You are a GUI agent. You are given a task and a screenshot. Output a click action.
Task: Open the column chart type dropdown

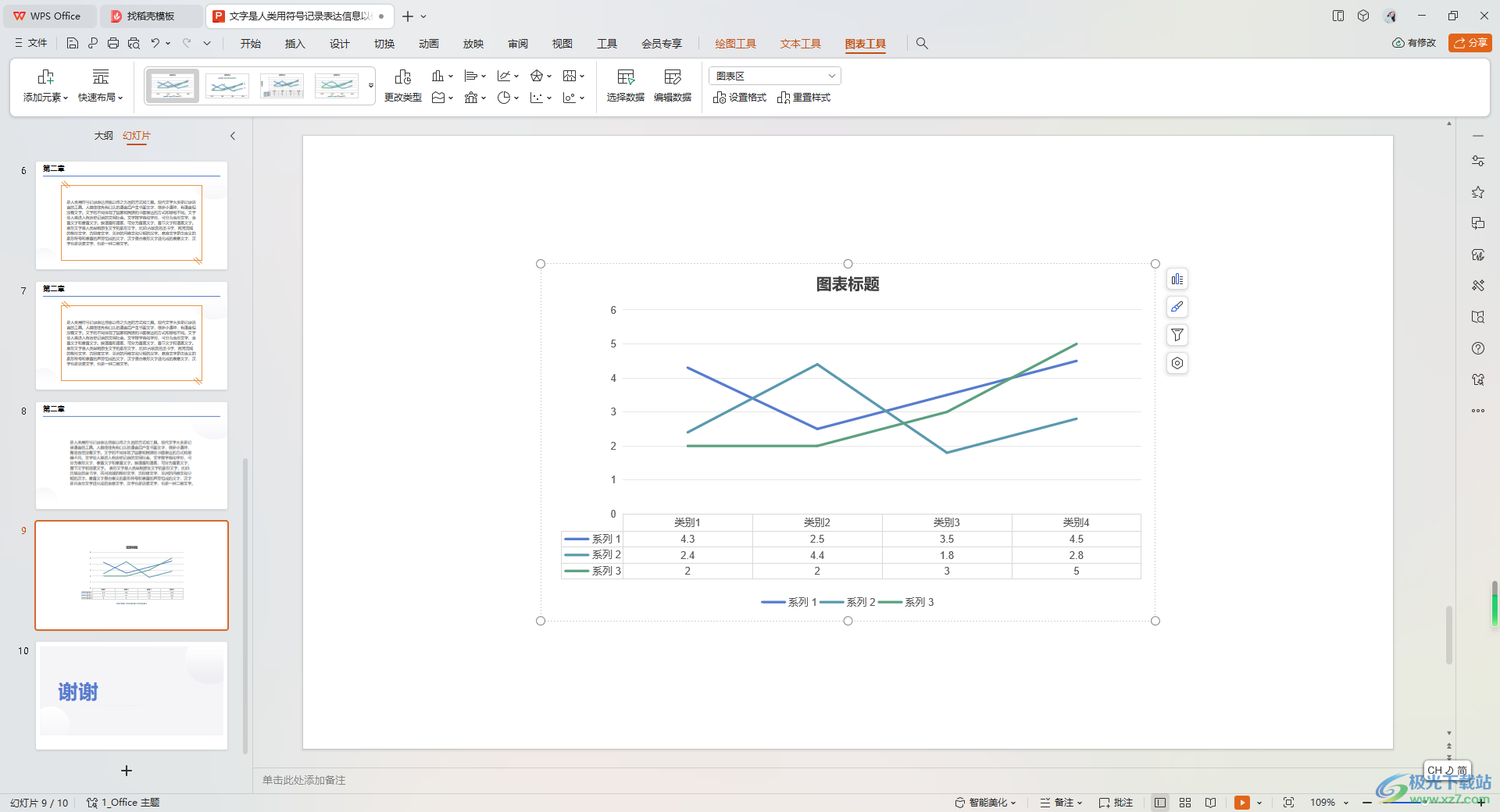(x=442, y=76)
